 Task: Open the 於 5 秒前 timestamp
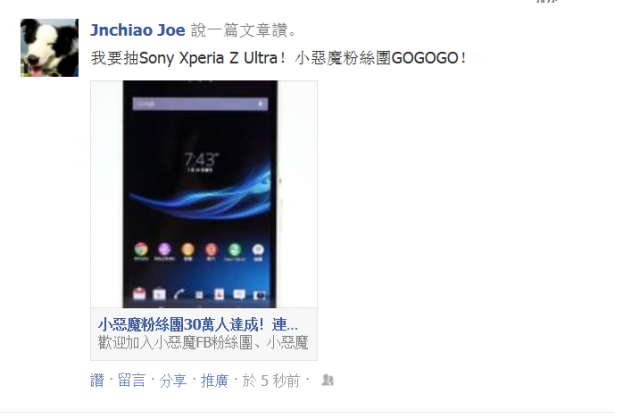coord(271,380)
